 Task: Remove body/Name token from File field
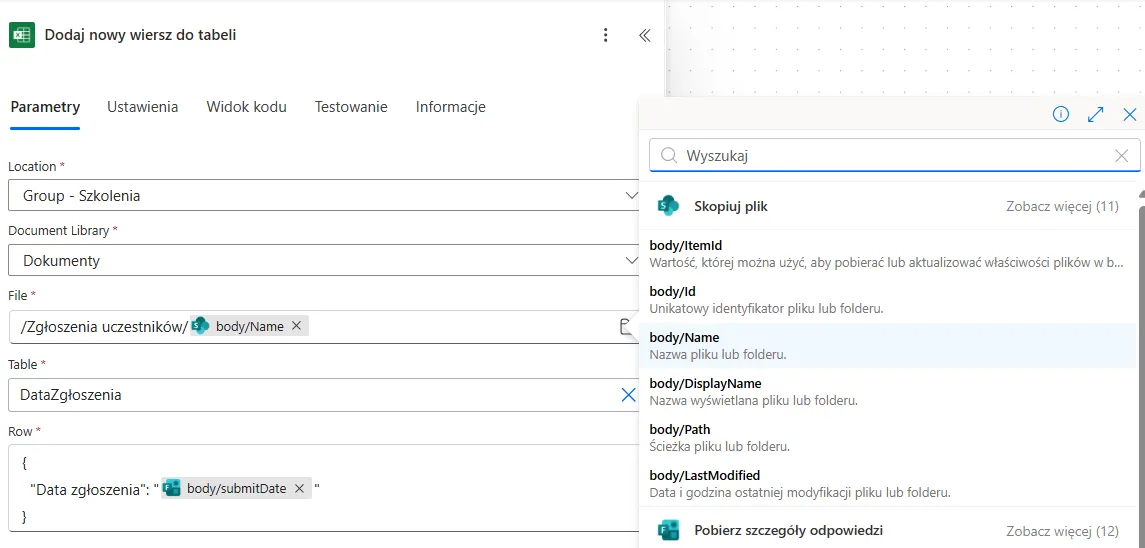pyautogui.click(x=296, y=326)
